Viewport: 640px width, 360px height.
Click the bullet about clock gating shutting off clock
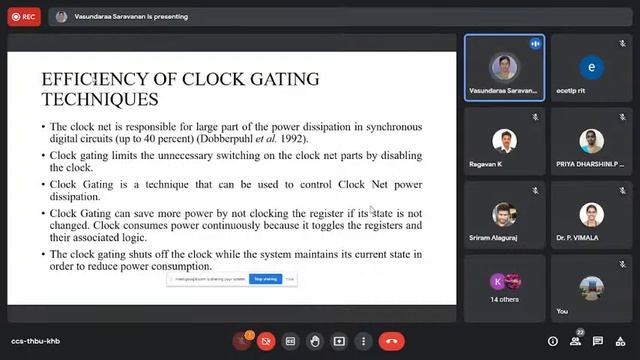pyautogui.click(x=236, y=260)
